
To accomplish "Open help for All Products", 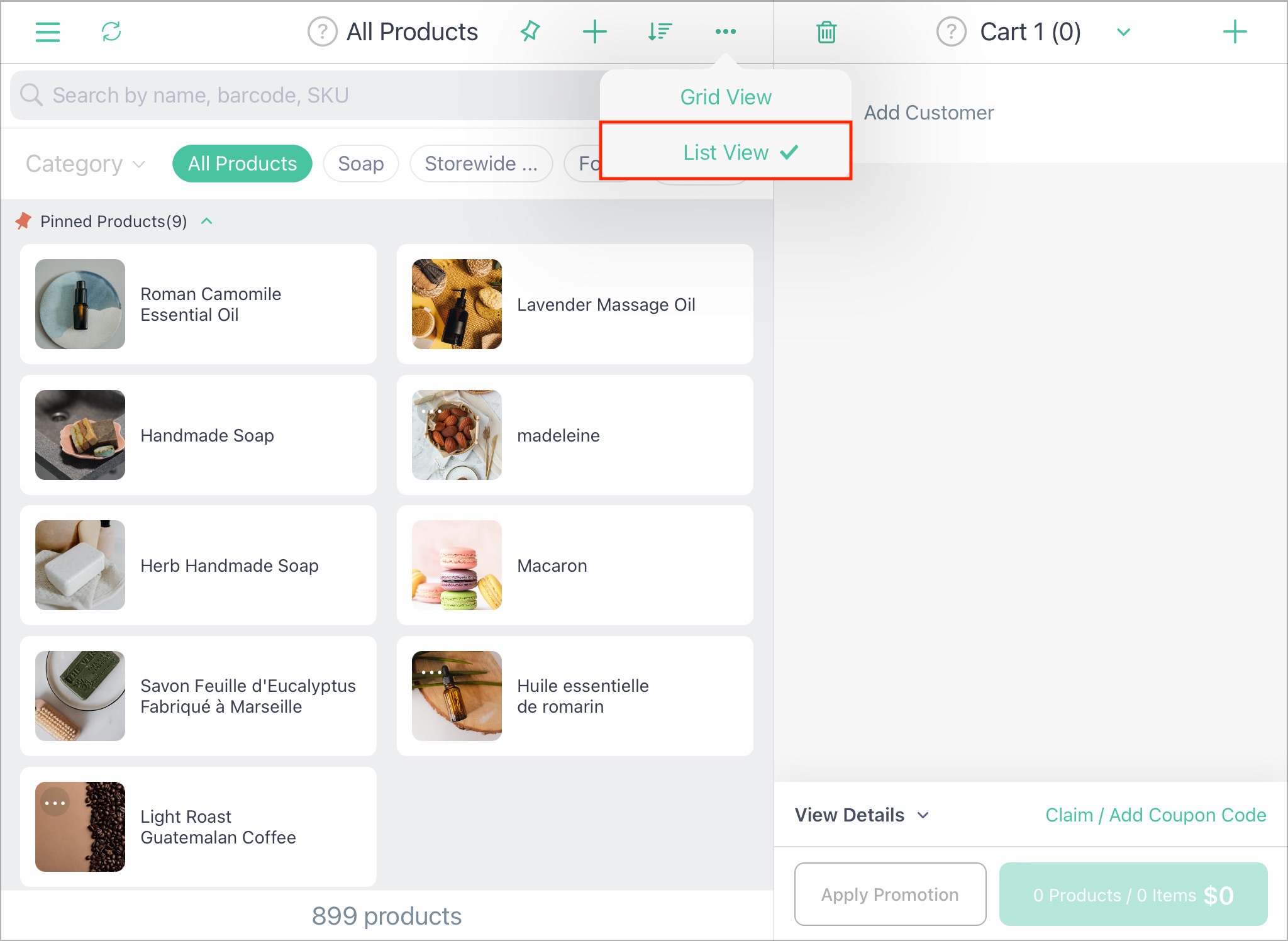I will point(322,31).
